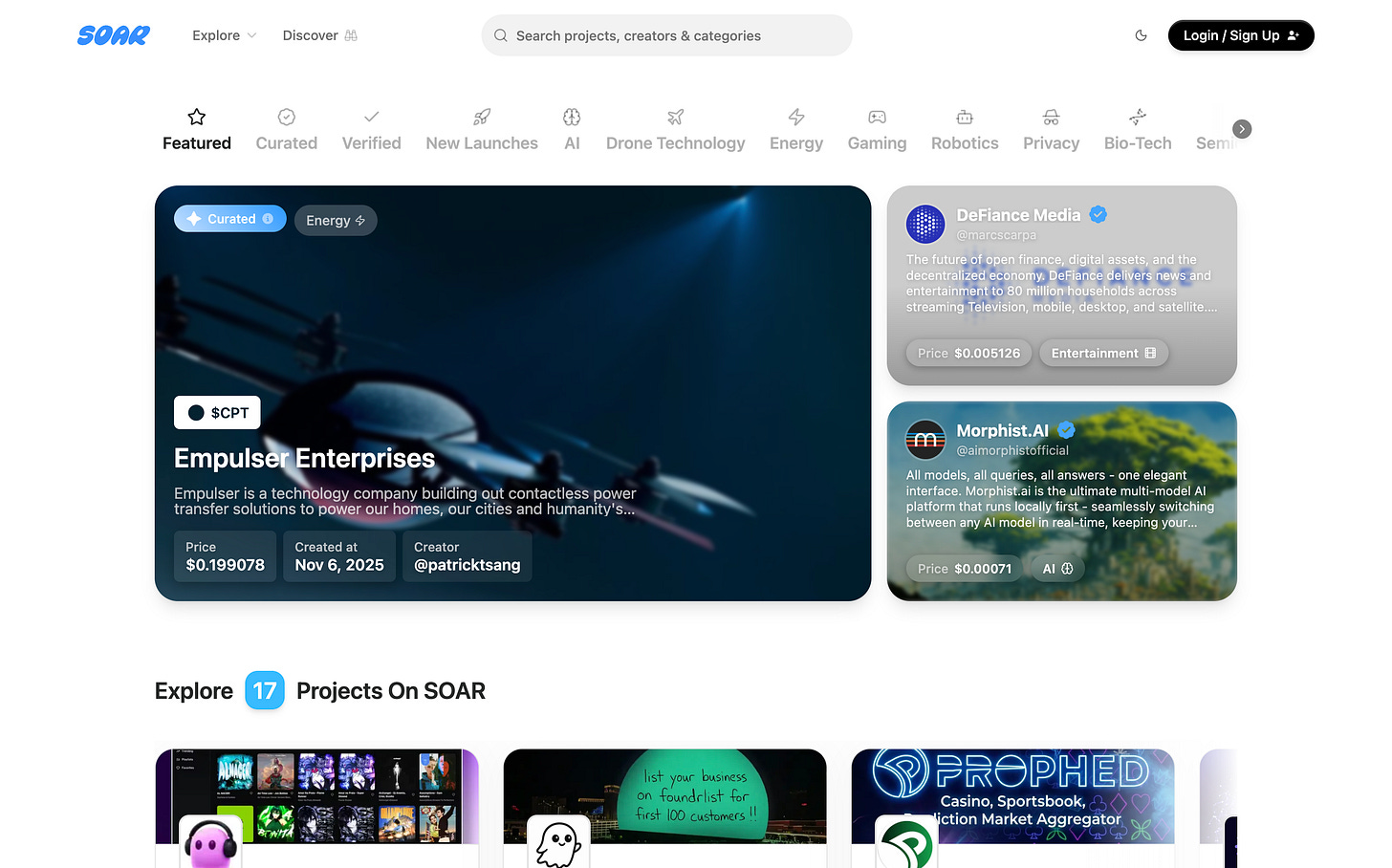This screenshot has width=1392, height=868.
Task: Open the DeFiance Media card title
Action: click(1018, 215)
